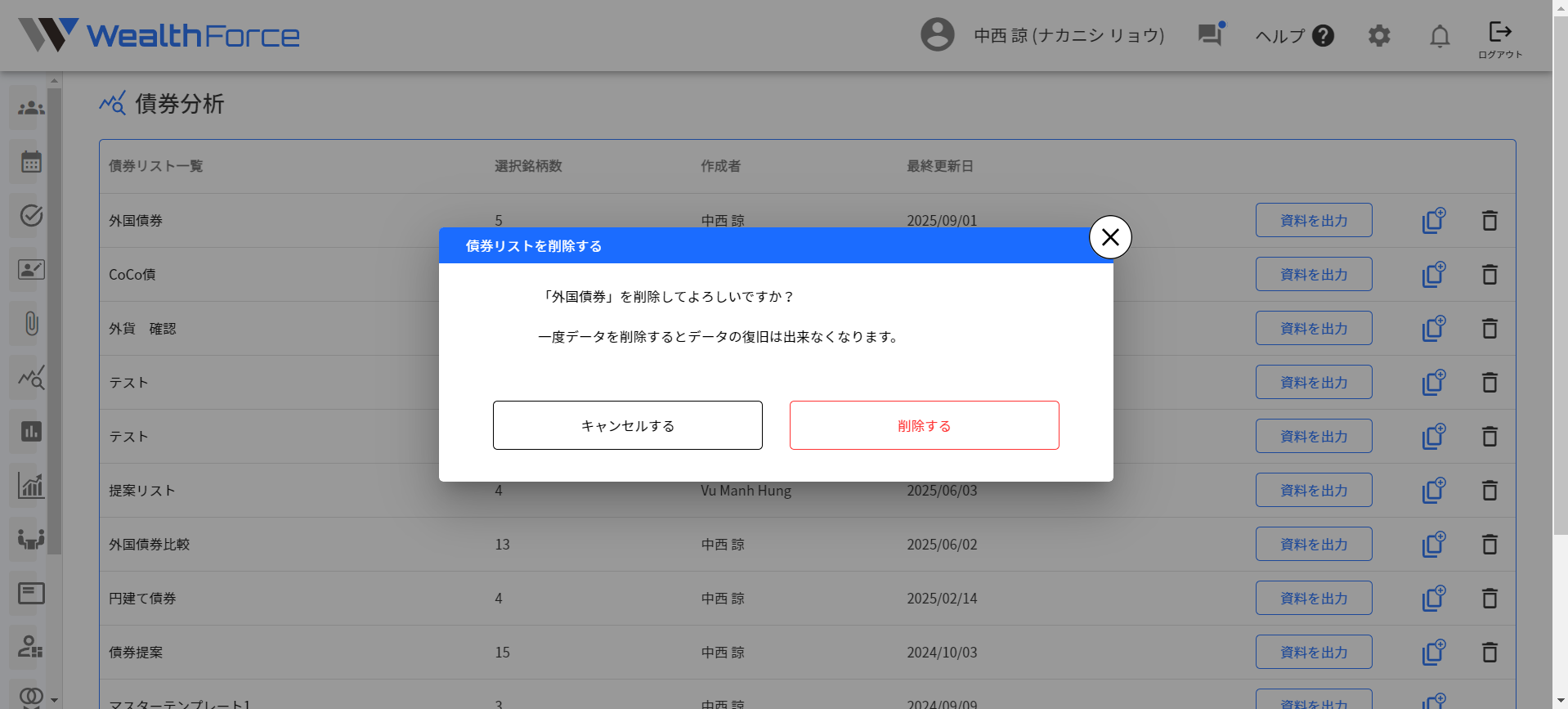
Task: Click the 債券提案 list name
Action: tap(136, 653)
